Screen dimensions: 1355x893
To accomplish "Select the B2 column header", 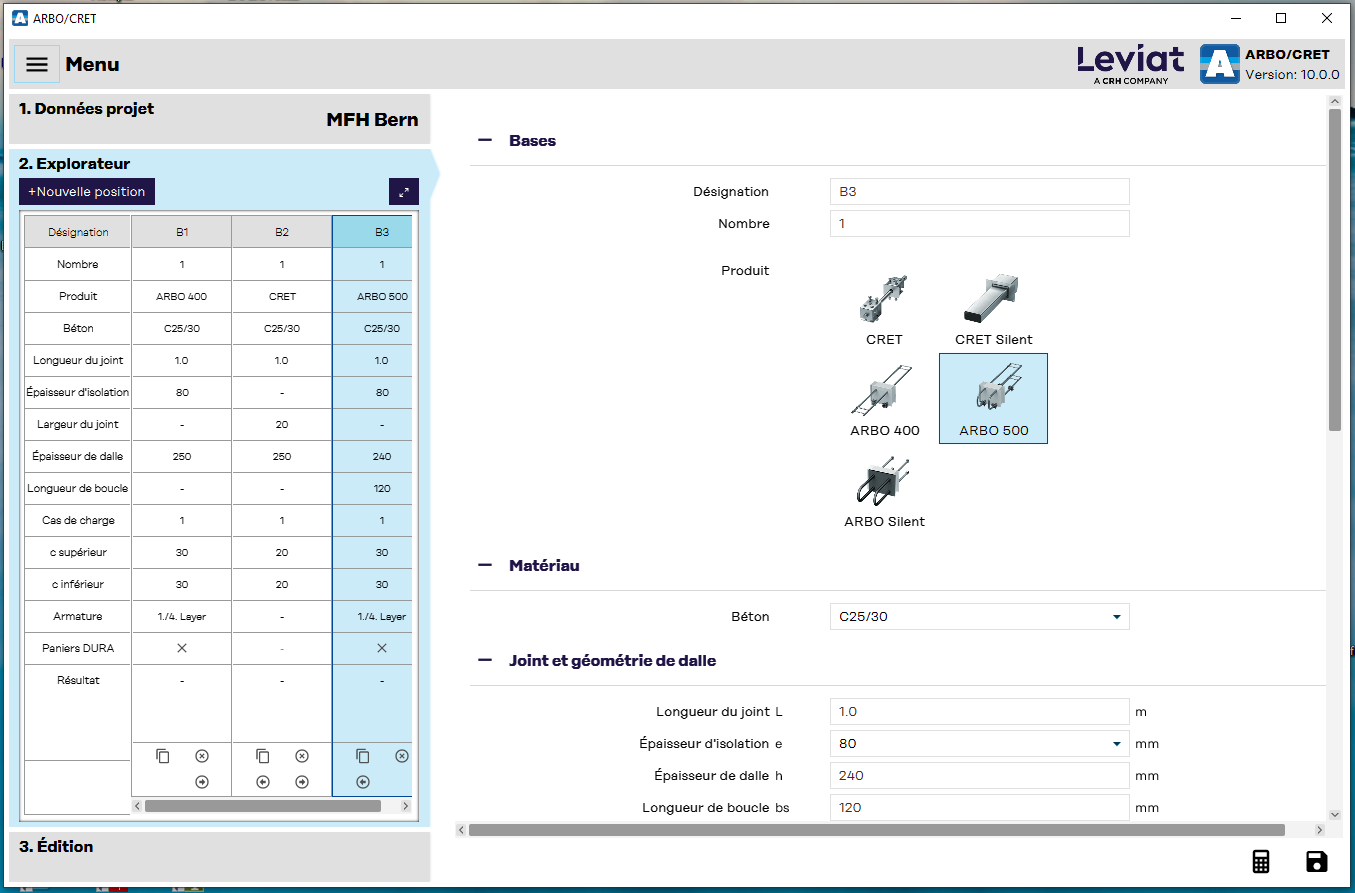I will 282,232.
